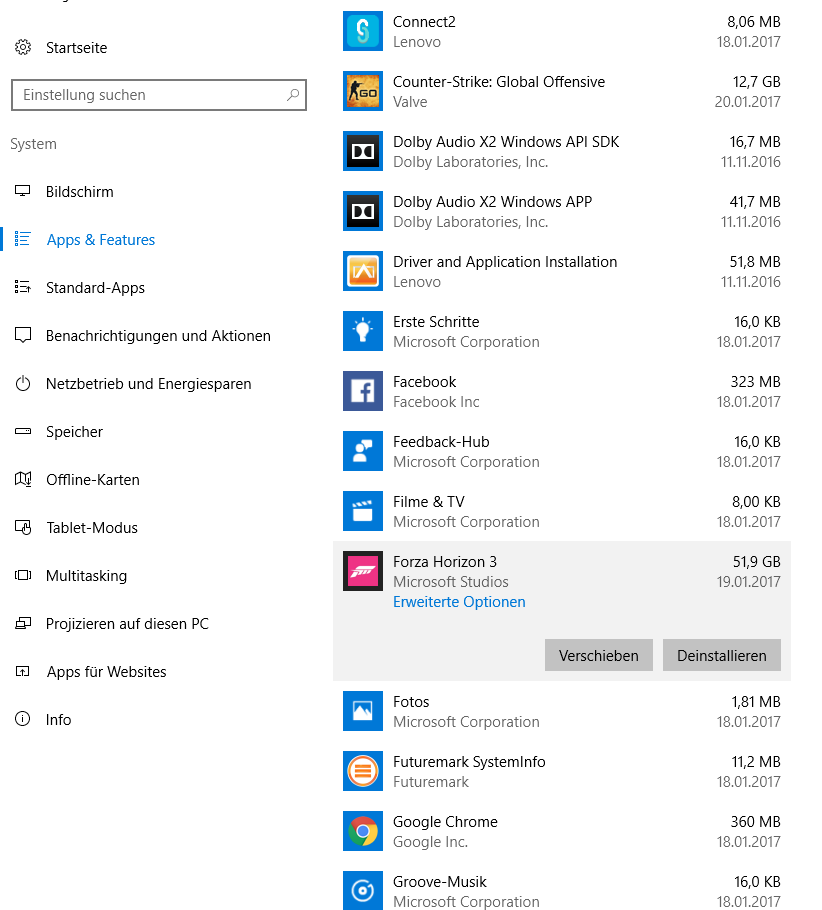The height and width of the screenshot is (910, 822).
Task: Click the Info circle icon
Action: coord(23,719)
